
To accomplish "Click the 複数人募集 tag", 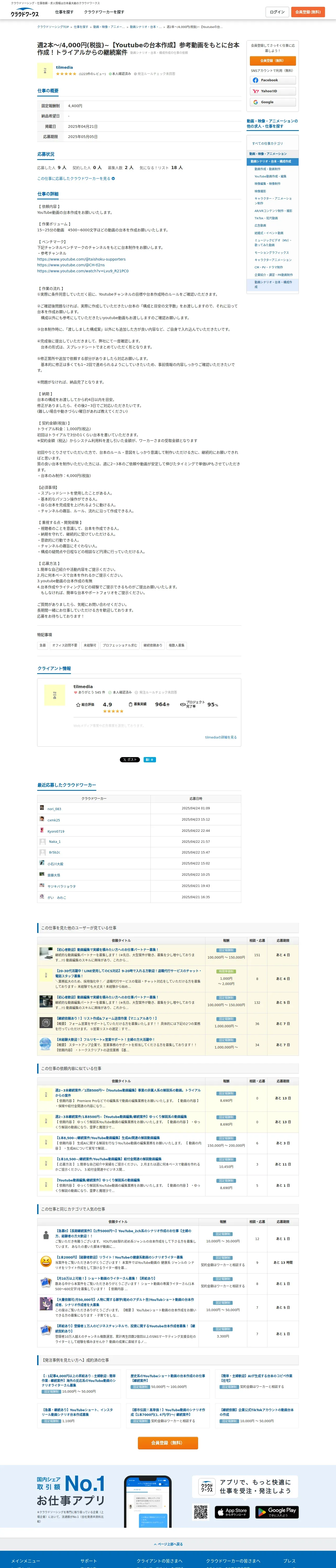I will point(177,645).
